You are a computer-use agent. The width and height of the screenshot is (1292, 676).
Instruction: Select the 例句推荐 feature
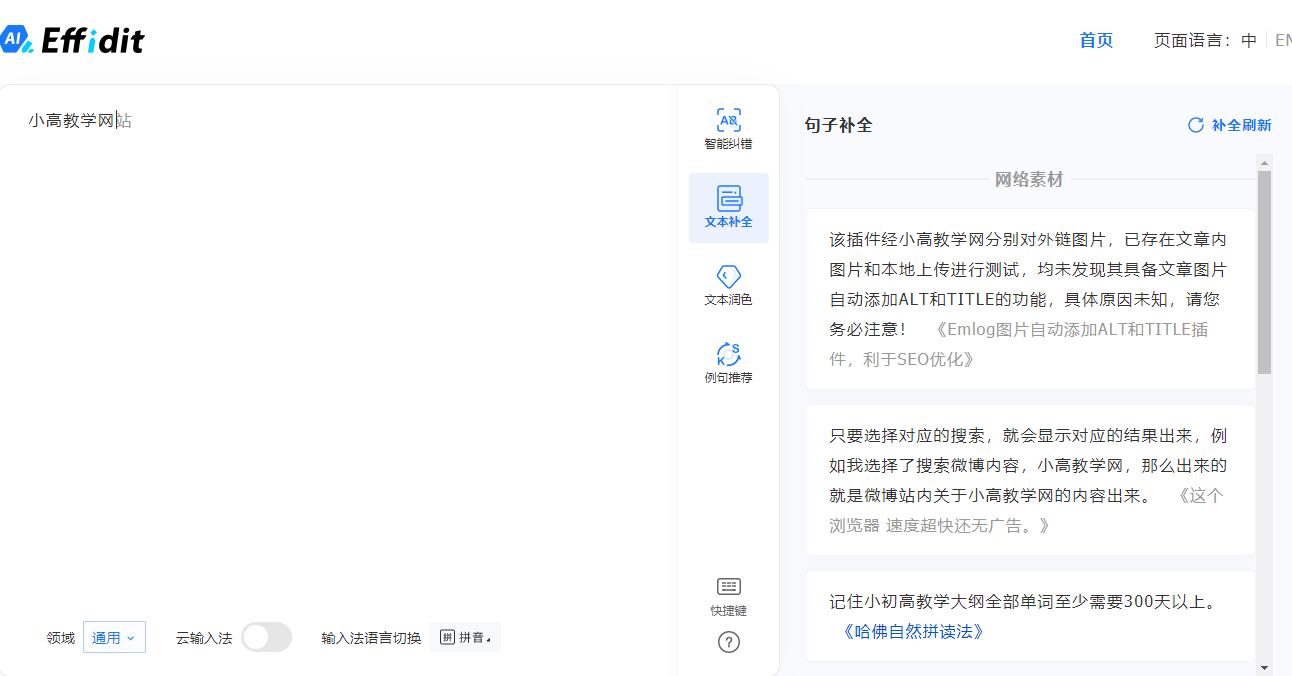728,361
